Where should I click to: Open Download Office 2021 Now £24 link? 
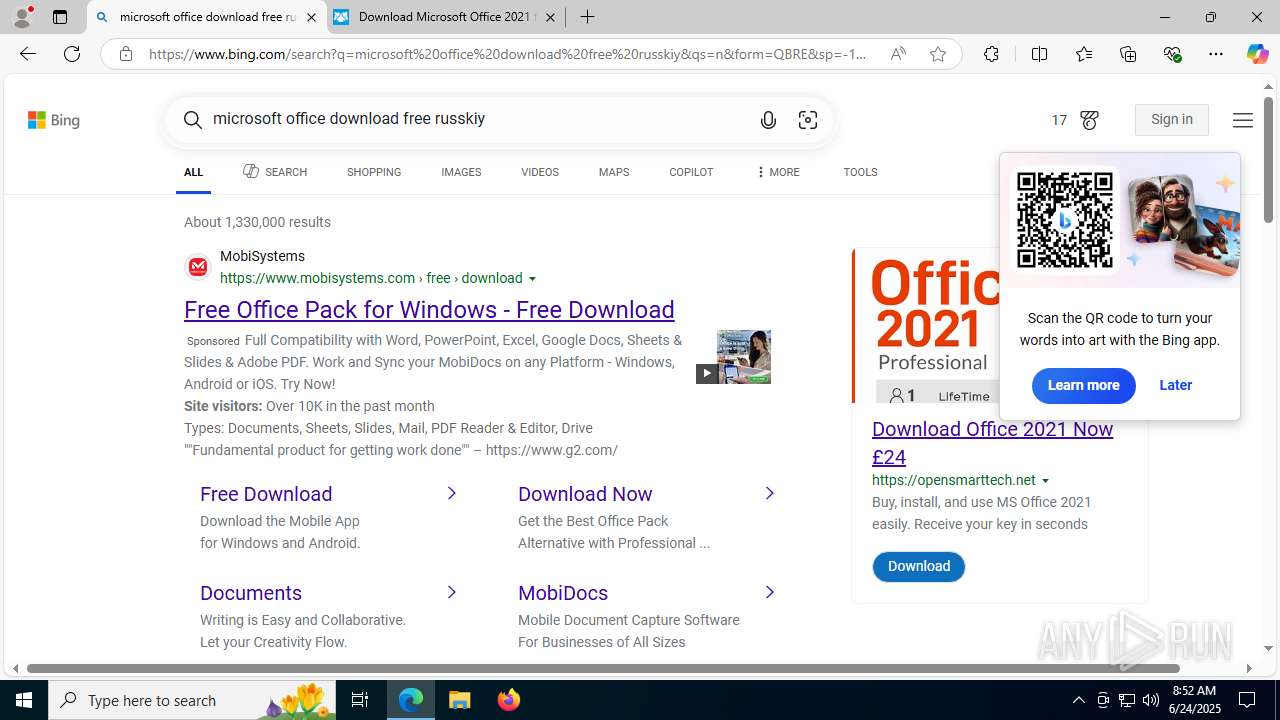992,443
